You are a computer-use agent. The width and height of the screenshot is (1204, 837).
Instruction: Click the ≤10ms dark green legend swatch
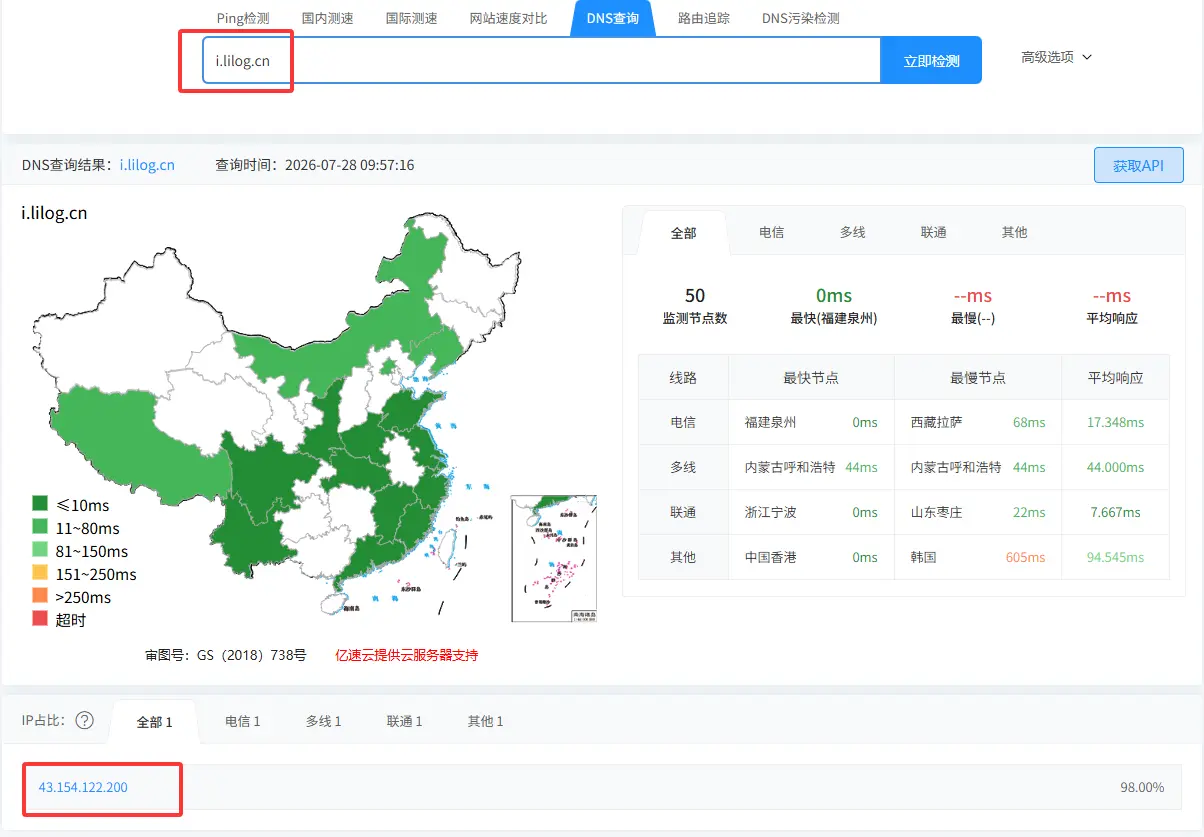(x=40, y=506)
